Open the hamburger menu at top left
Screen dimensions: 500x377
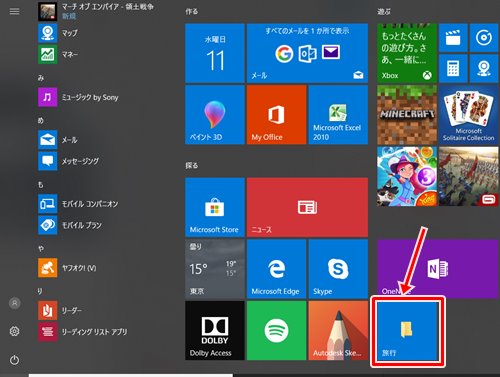click(x=14, y=12)
